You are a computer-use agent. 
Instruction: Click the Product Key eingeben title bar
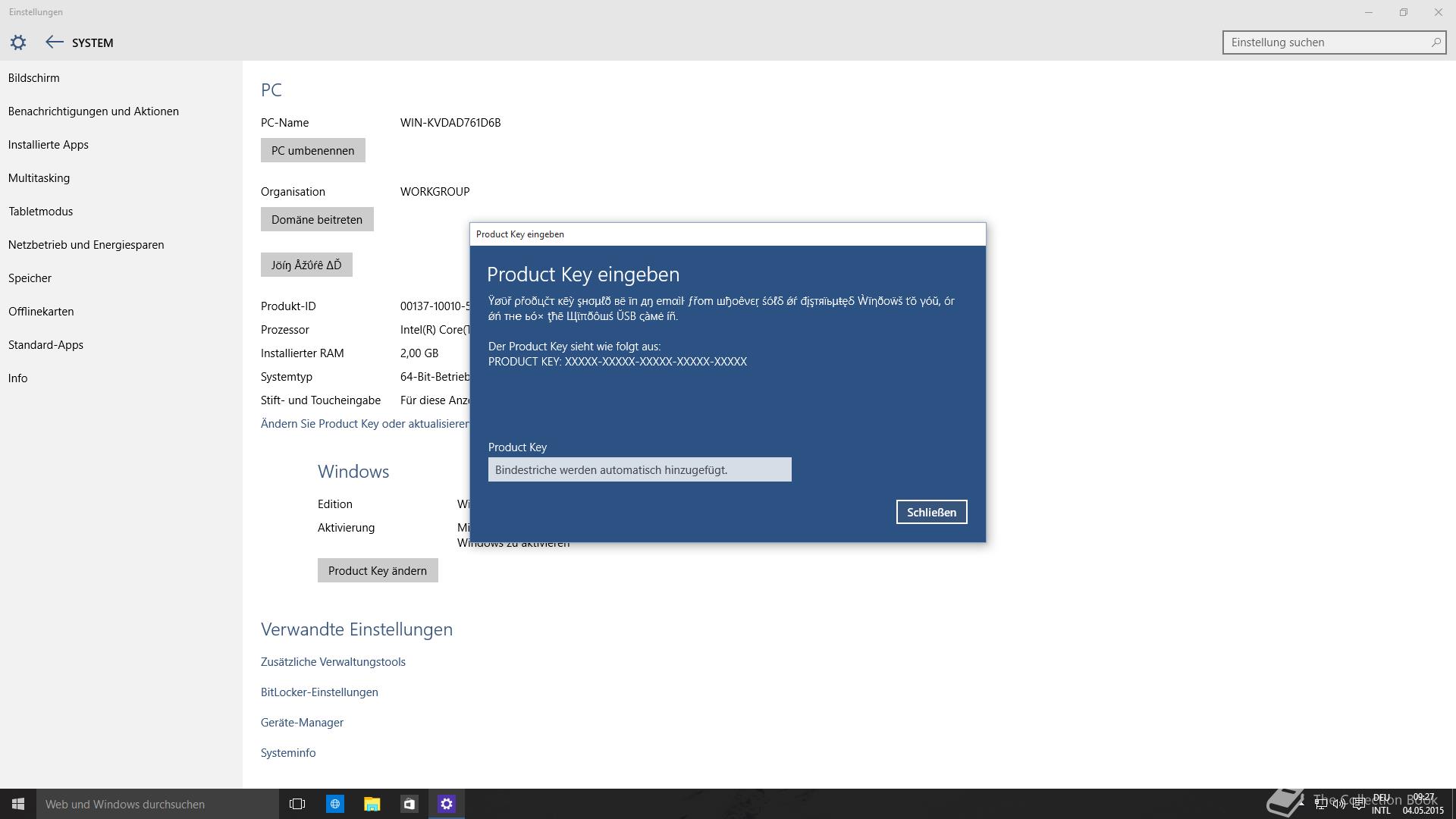click(x=728, y=234)
